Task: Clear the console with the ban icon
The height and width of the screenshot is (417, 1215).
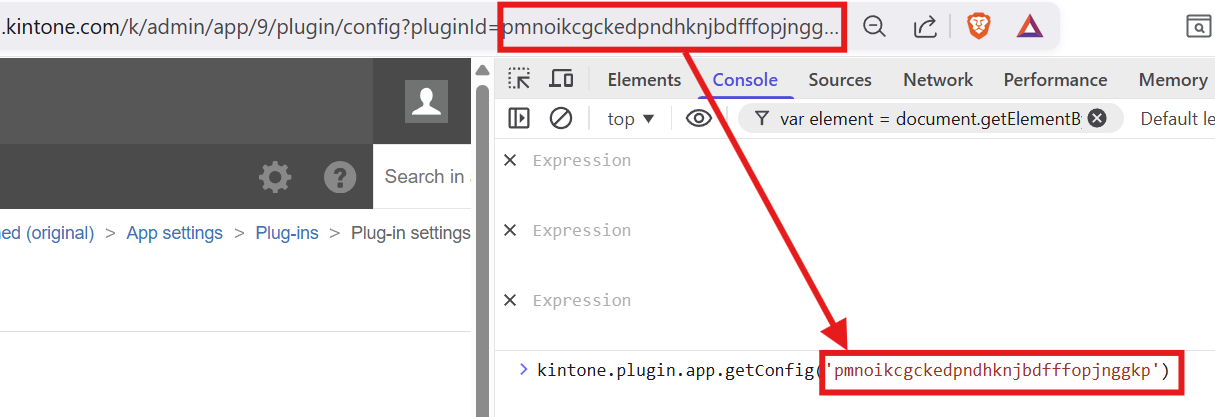Action: (561, 118)
